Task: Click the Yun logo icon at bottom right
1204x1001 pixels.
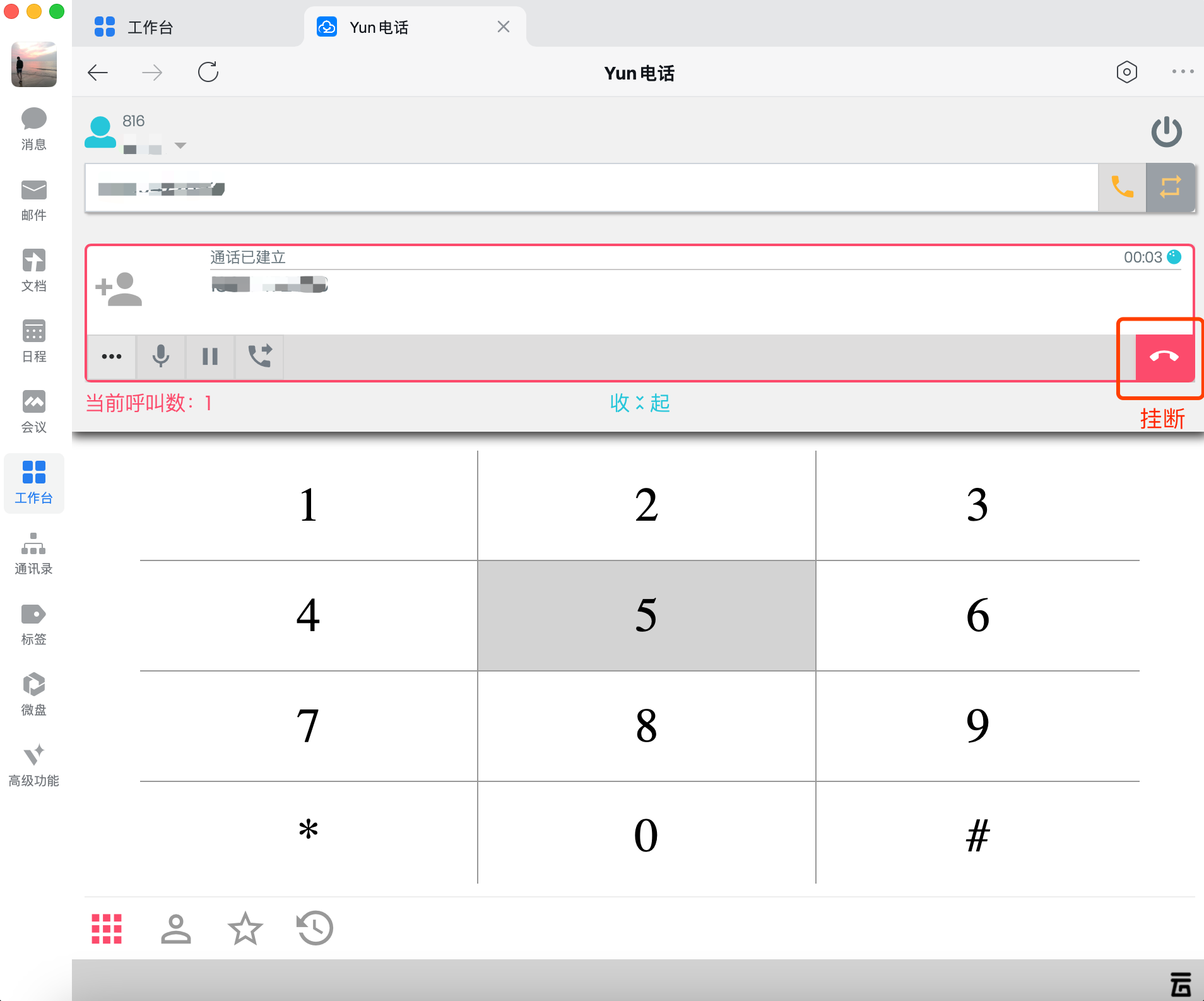Action: [x=1181, y=984]
